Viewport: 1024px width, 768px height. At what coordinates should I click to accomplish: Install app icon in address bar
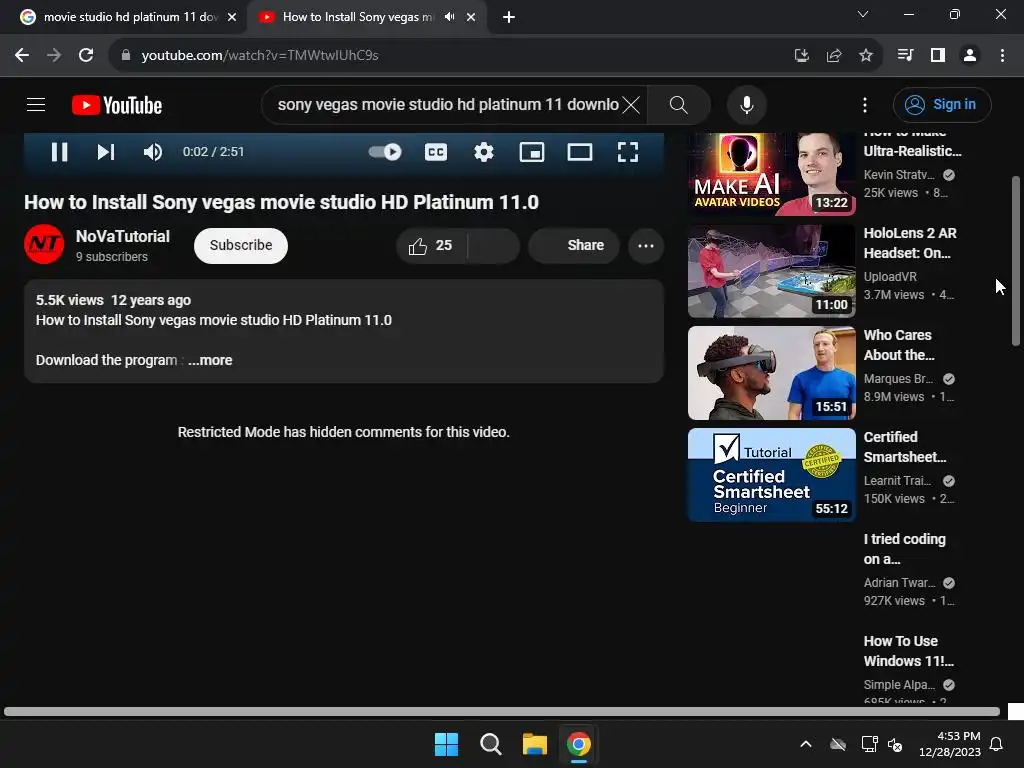tap(801, 56)
